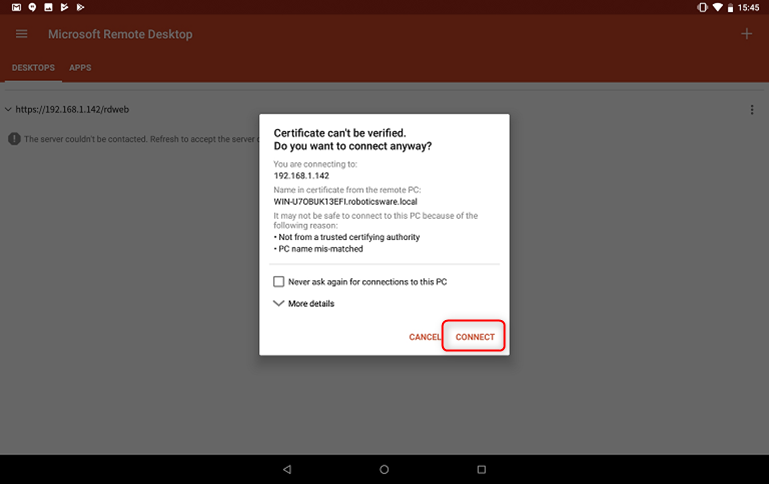
Task: Tap the battery status icon
Action: (730, 7)
